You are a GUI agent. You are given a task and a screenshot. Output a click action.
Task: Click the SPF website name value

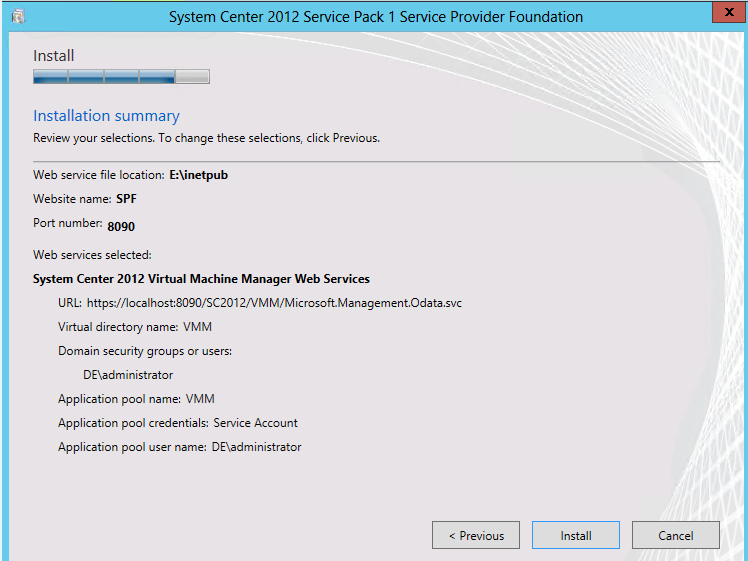[x=126, y=199]
